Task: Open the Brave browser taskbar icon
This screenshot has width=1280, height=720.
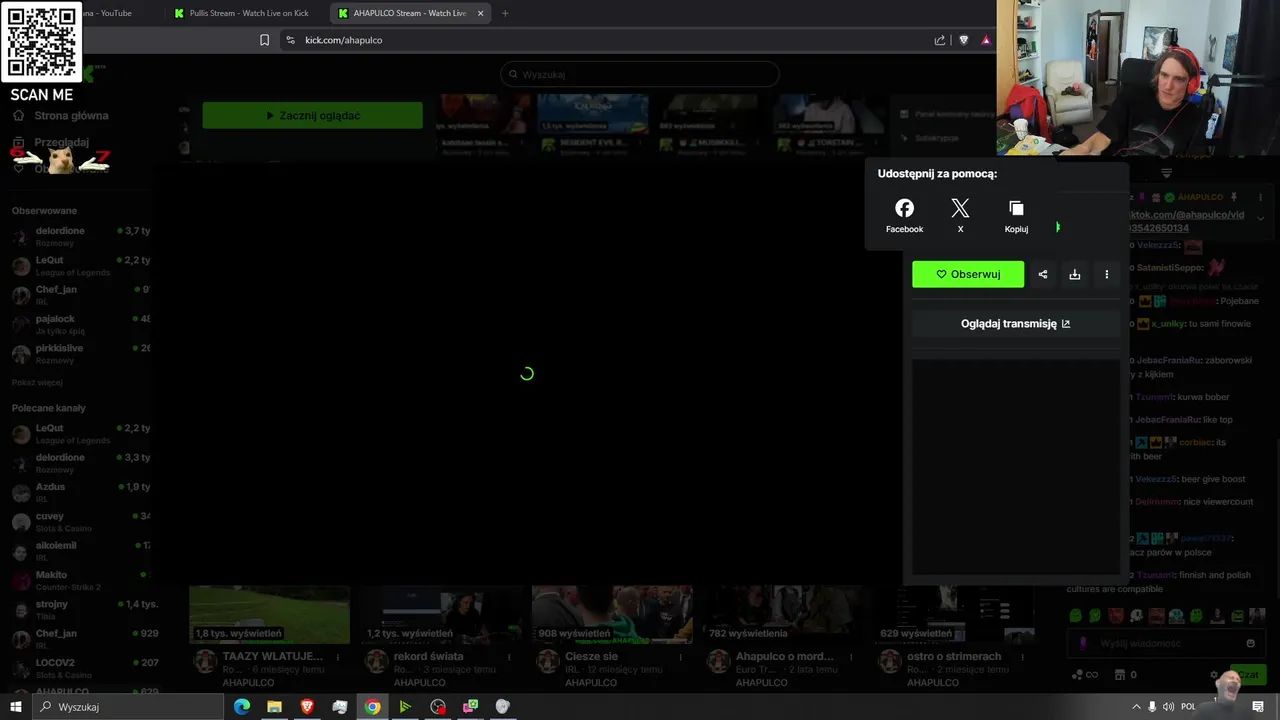Action: (x=307, y=707)
